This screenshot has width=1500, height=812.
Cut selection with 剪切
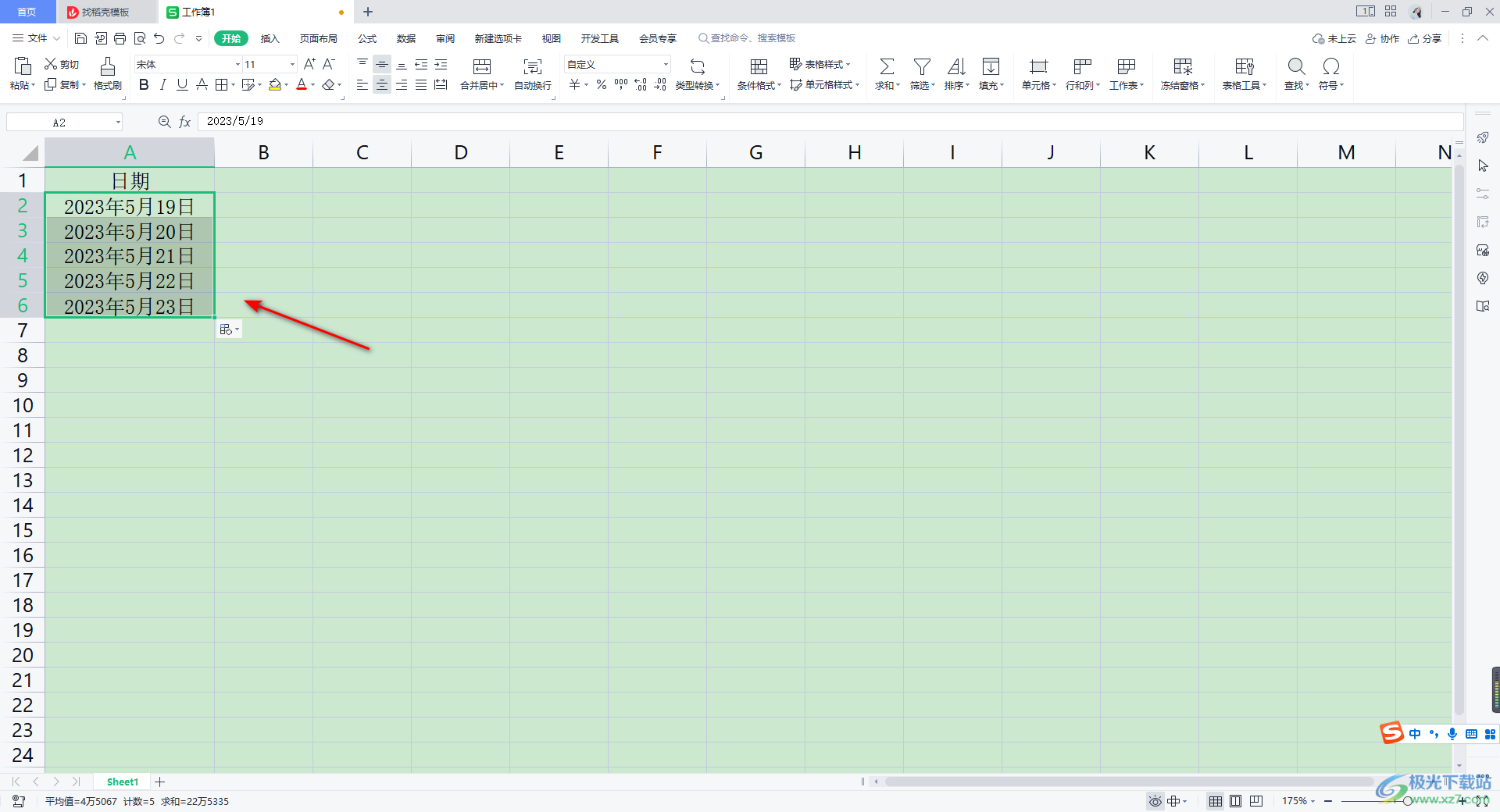point(62,64)
